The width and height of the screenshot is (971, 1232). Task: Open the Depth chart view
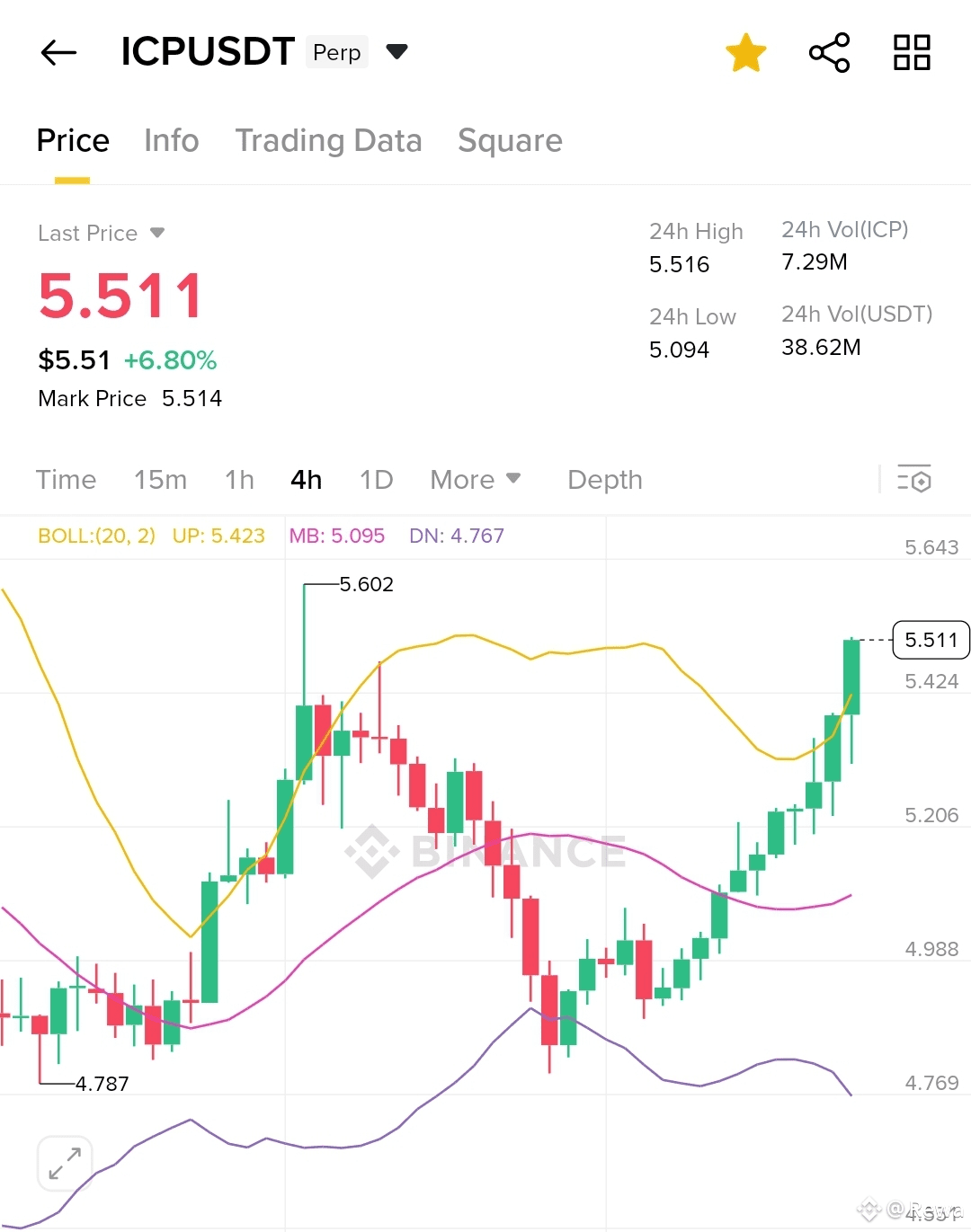[604, 480]
